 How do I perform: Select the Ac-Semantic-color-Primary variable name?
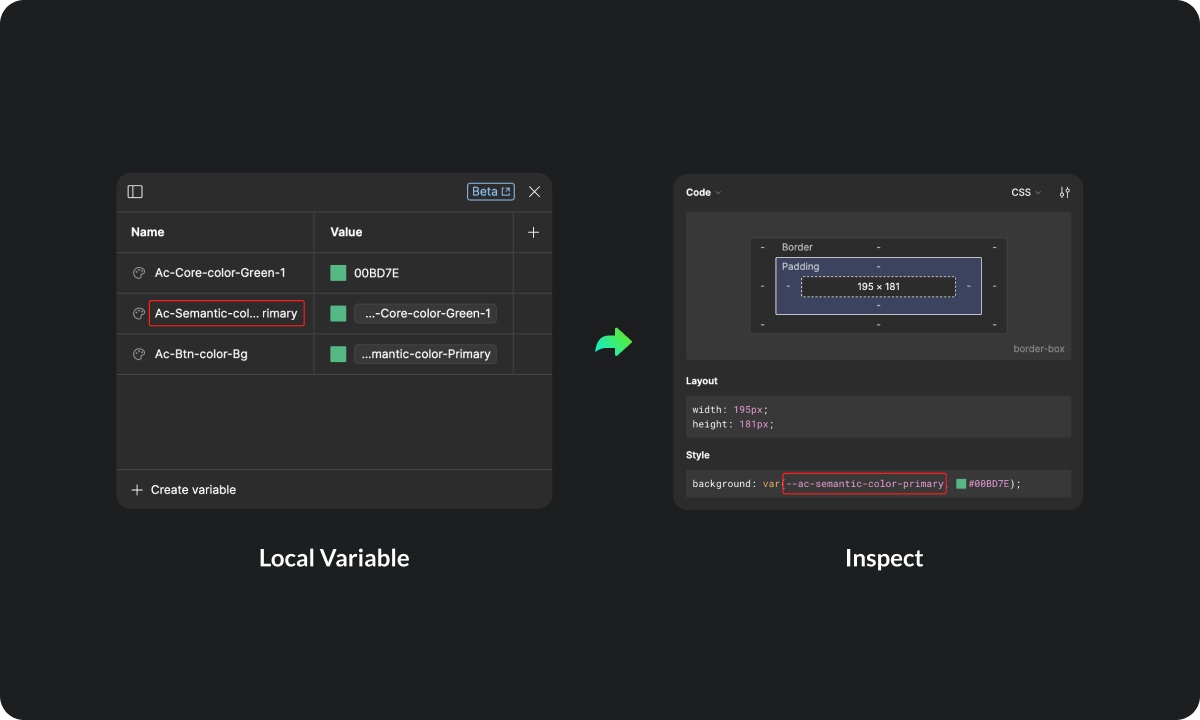click(x=226, y=314)
